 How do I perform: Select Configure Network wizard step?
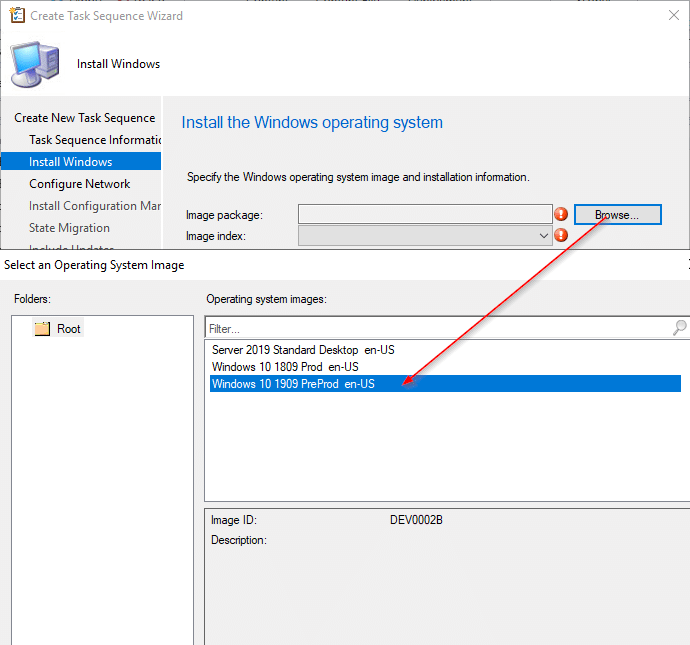pos(80,184)
